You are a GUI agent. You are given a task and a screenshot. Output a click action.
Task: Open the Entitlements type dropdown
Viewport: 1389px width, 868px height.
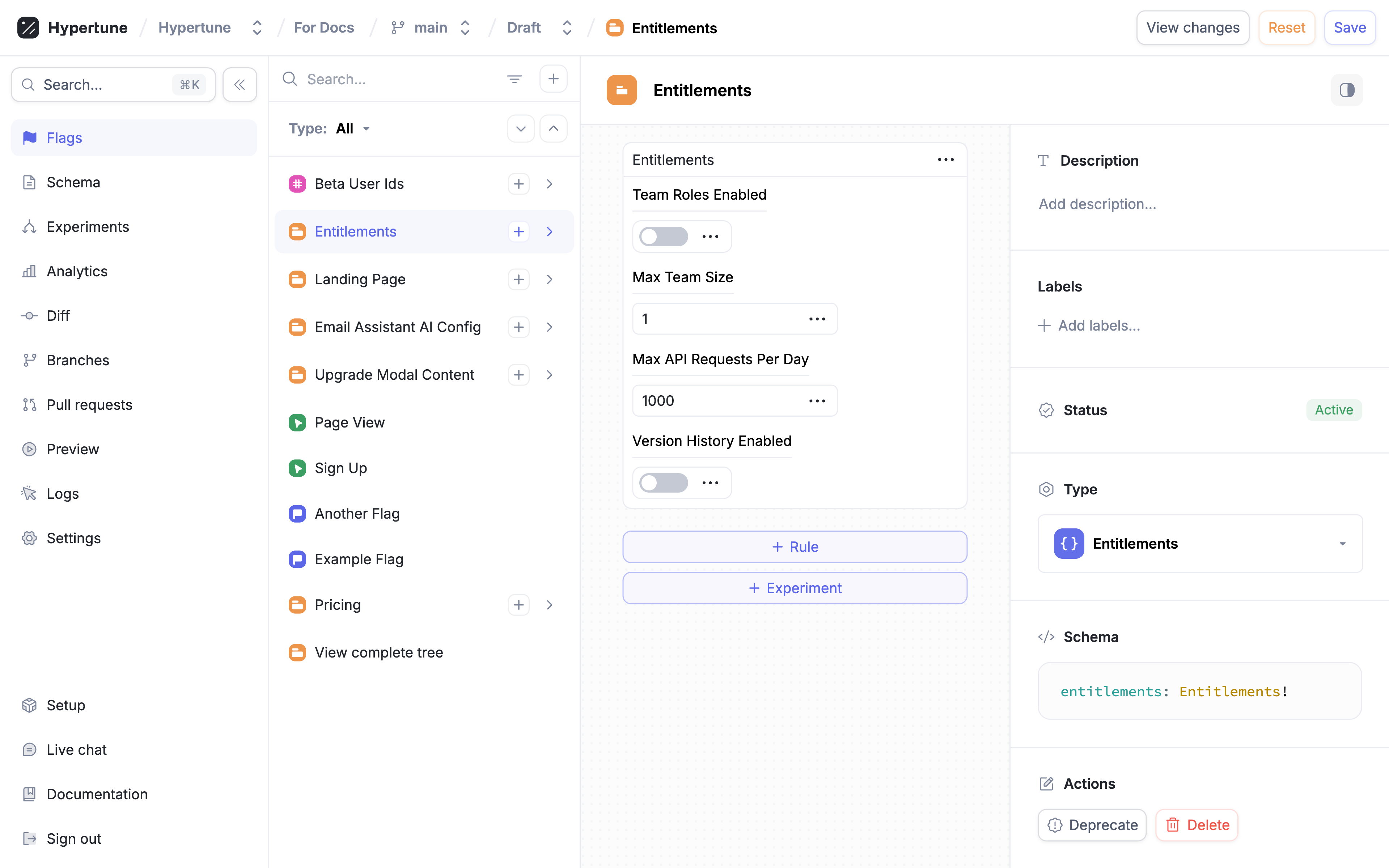tap(1199, 544)
